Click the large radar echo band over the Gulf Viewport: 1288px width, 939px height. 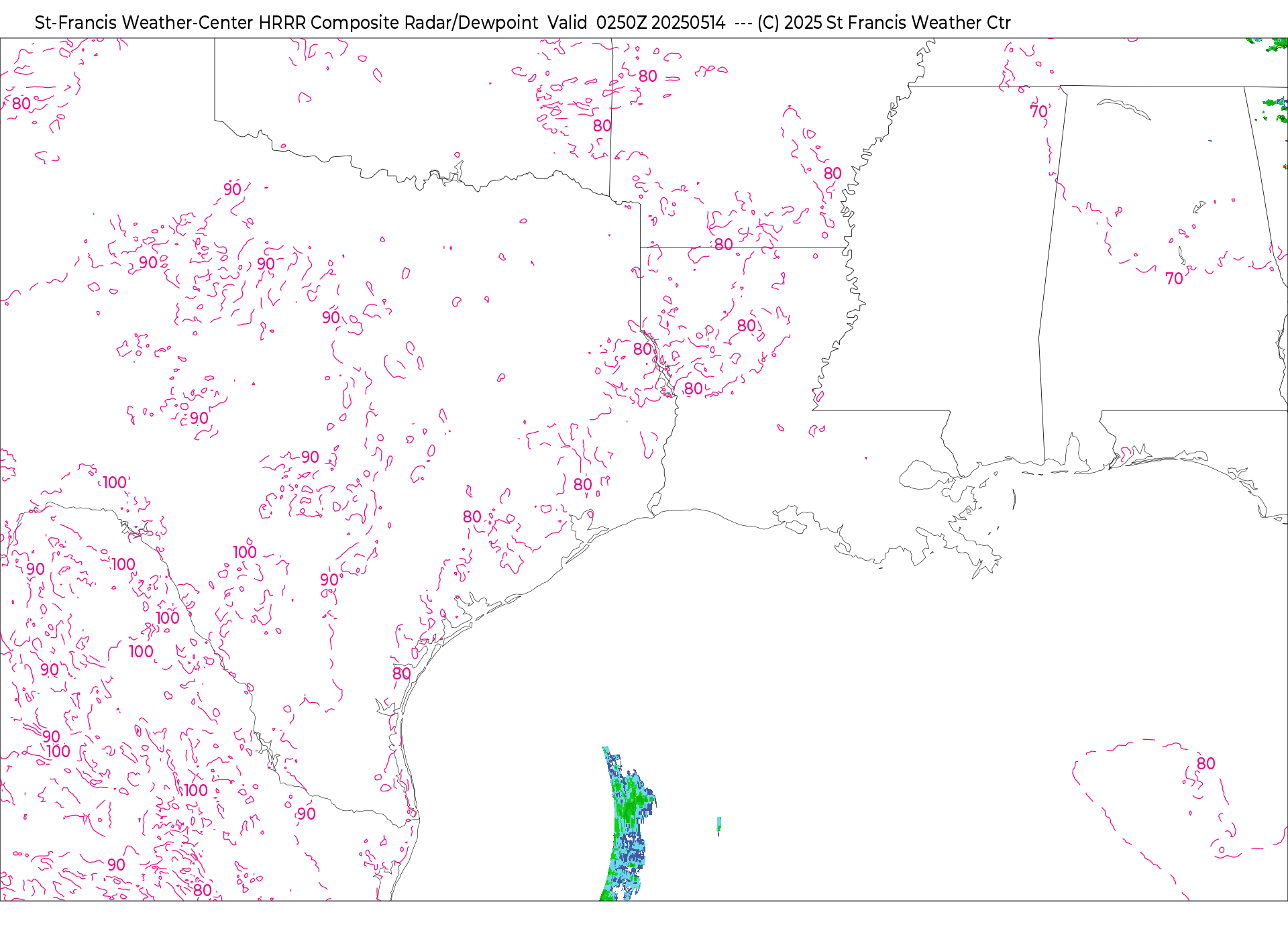click(628, 825)
